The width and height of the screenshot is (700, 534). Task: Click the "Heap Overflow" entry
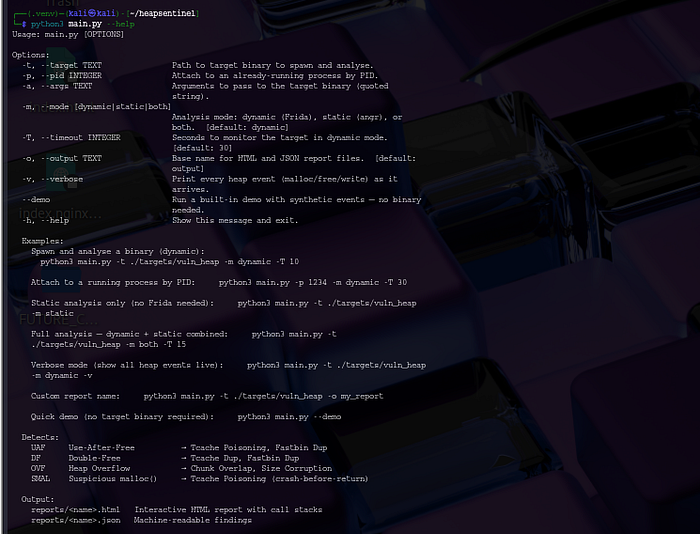click(x=99, y=468)
